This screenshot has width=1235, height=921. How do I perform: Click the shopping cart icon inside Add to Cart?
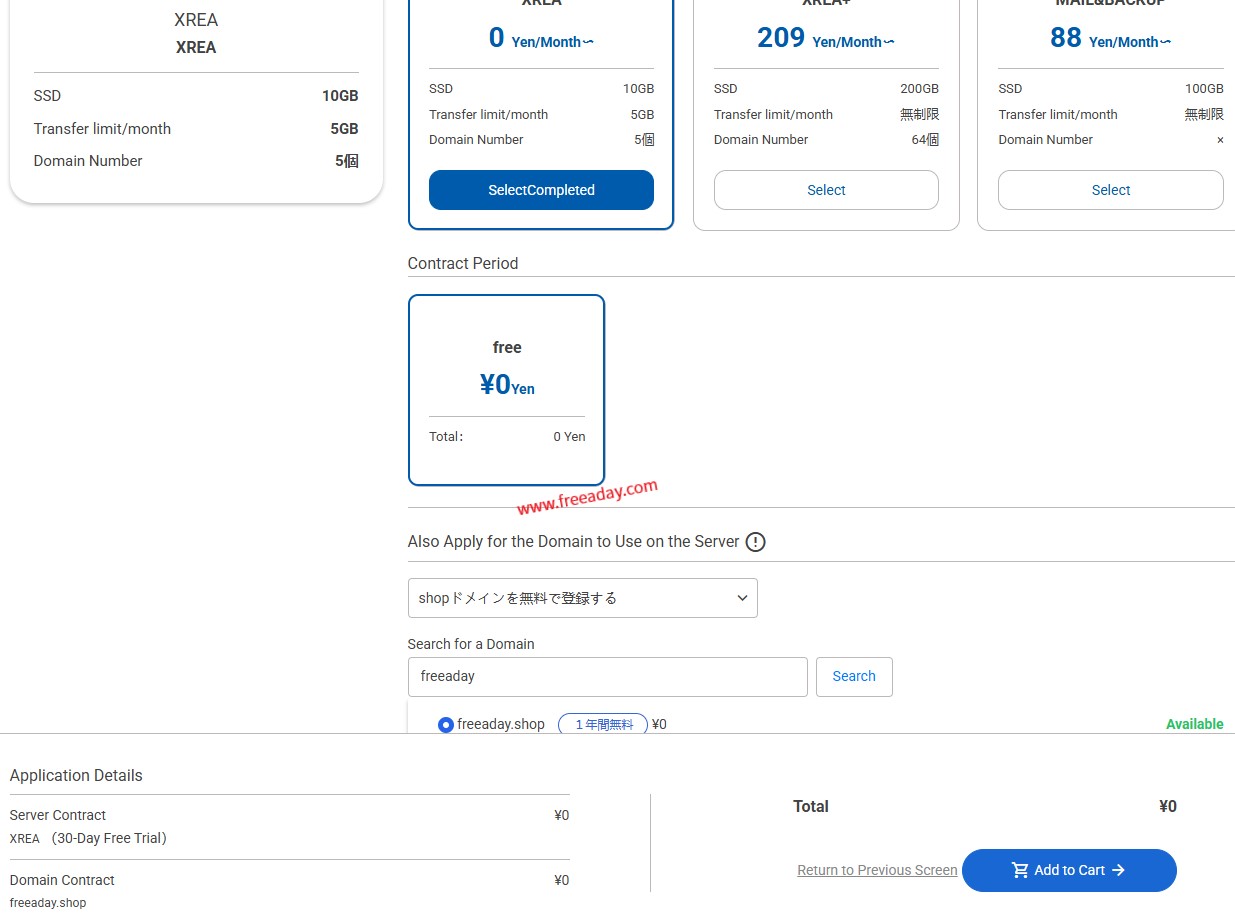(1019, 870)
